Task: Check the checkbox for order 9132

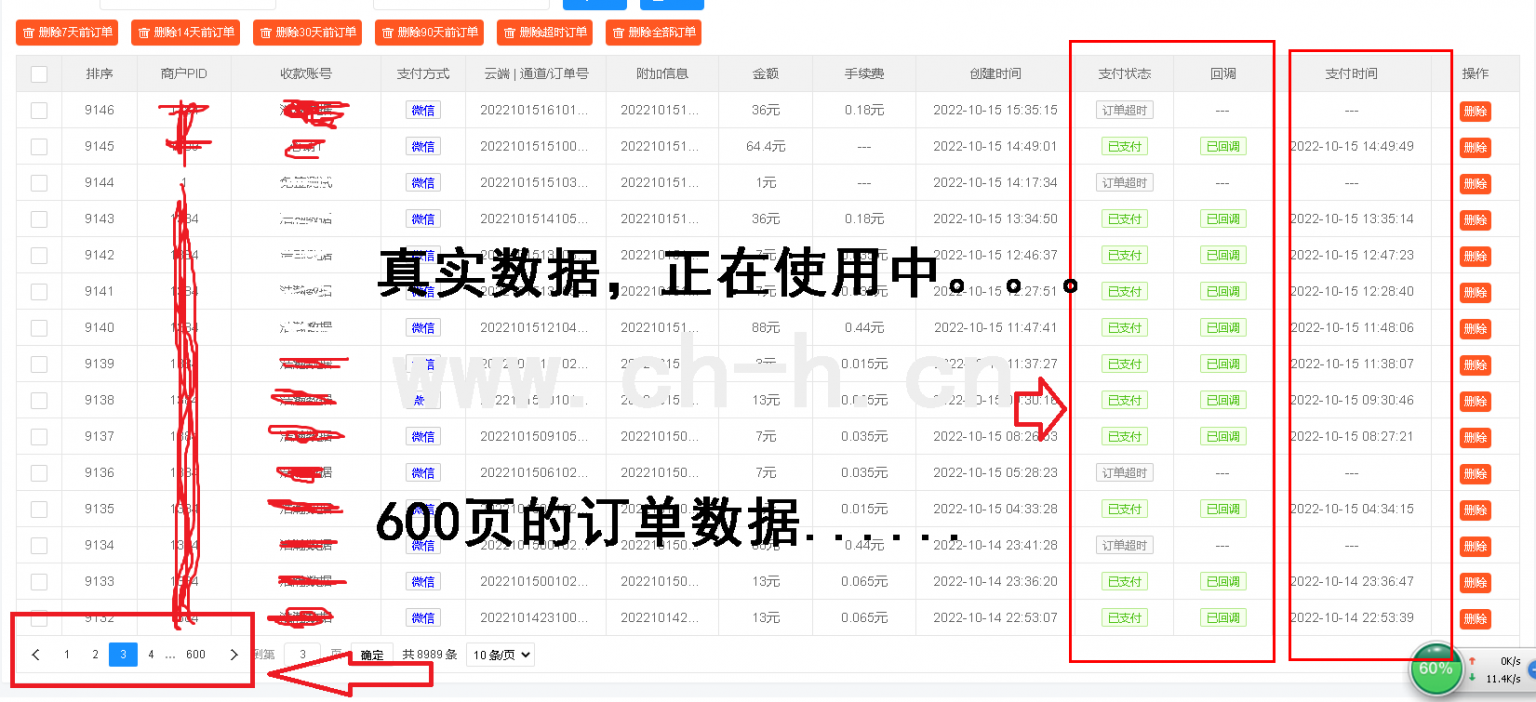Action: coord(38,617)
